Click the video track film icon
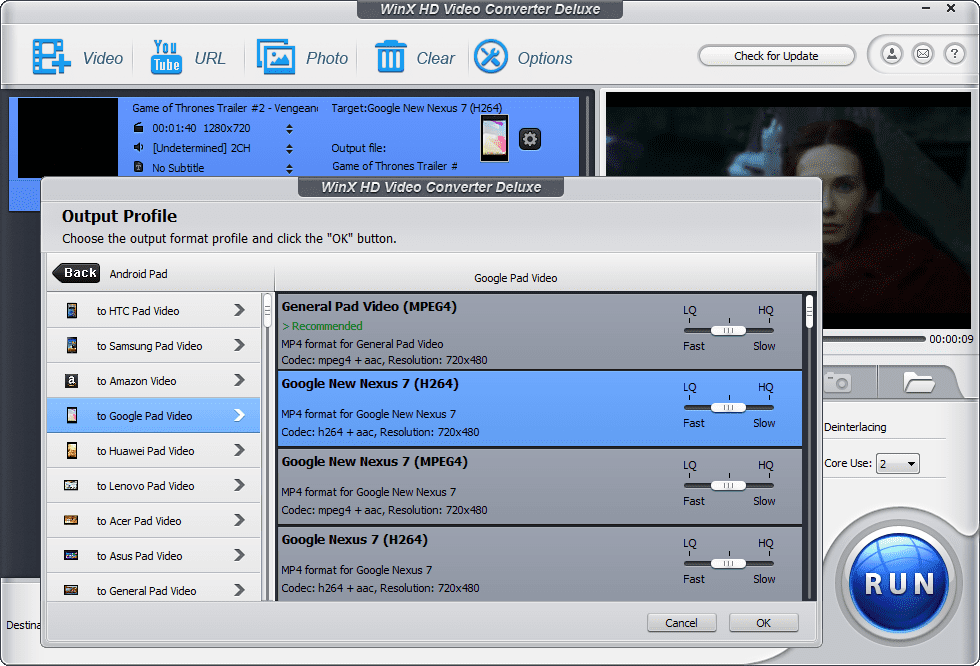 pos(139,127)
